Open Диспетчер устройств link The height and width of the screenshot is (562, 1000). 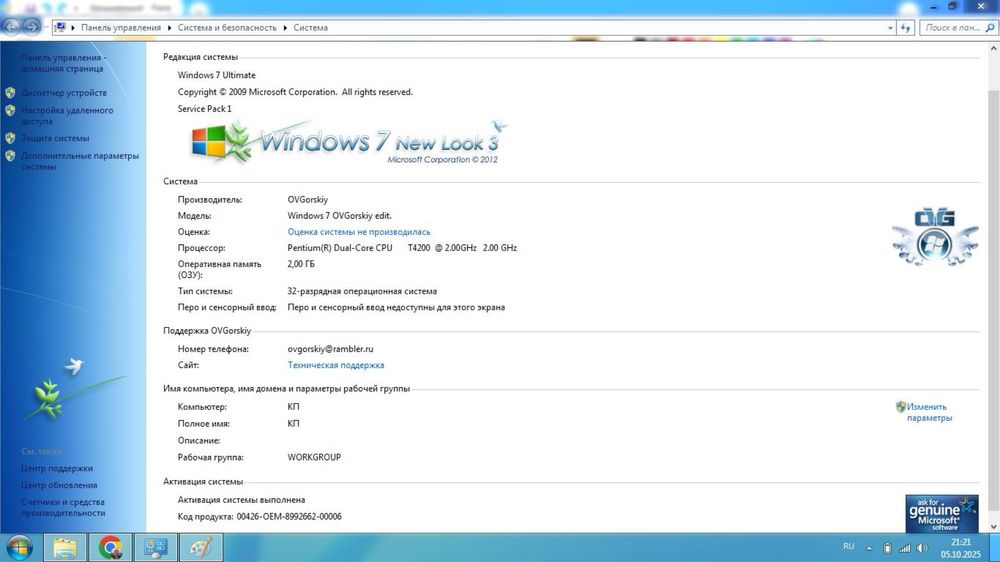[x=64, y=92]
